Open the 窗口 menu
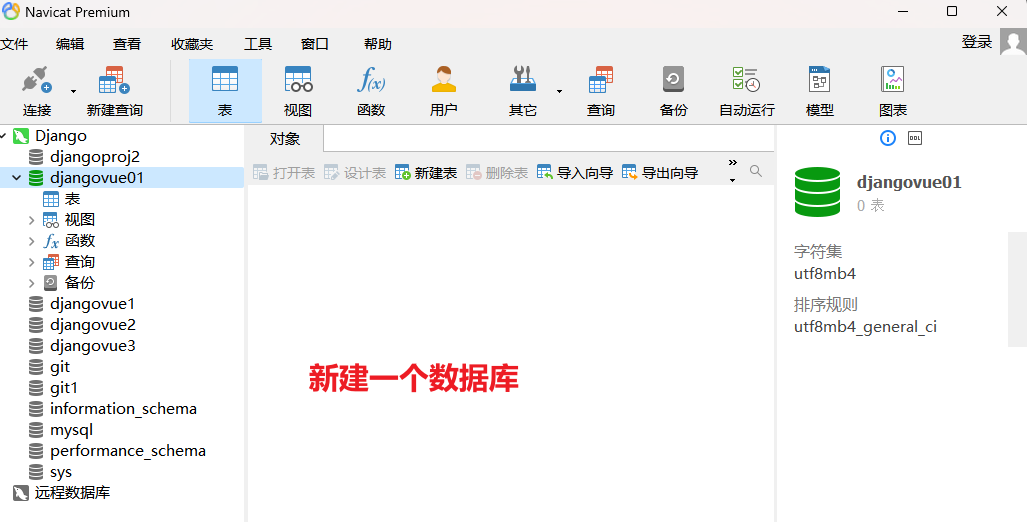1027x522 pixels. click(314, 44)
